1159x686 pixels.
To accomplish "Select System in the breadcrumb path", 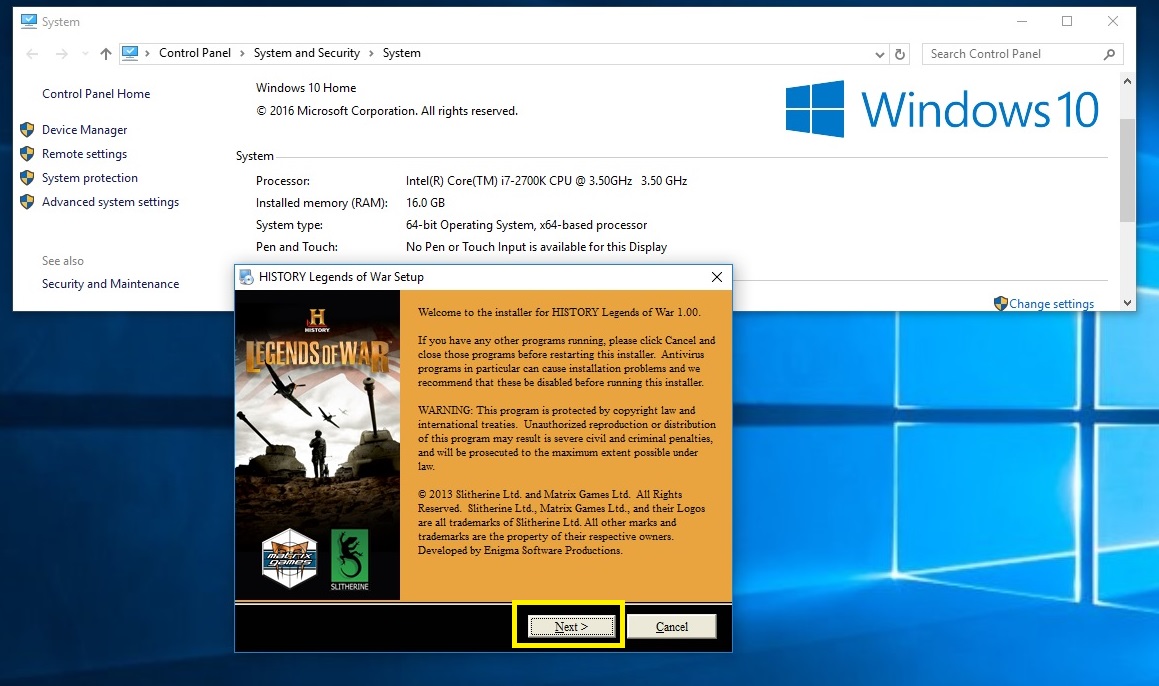I will (401, 52).
